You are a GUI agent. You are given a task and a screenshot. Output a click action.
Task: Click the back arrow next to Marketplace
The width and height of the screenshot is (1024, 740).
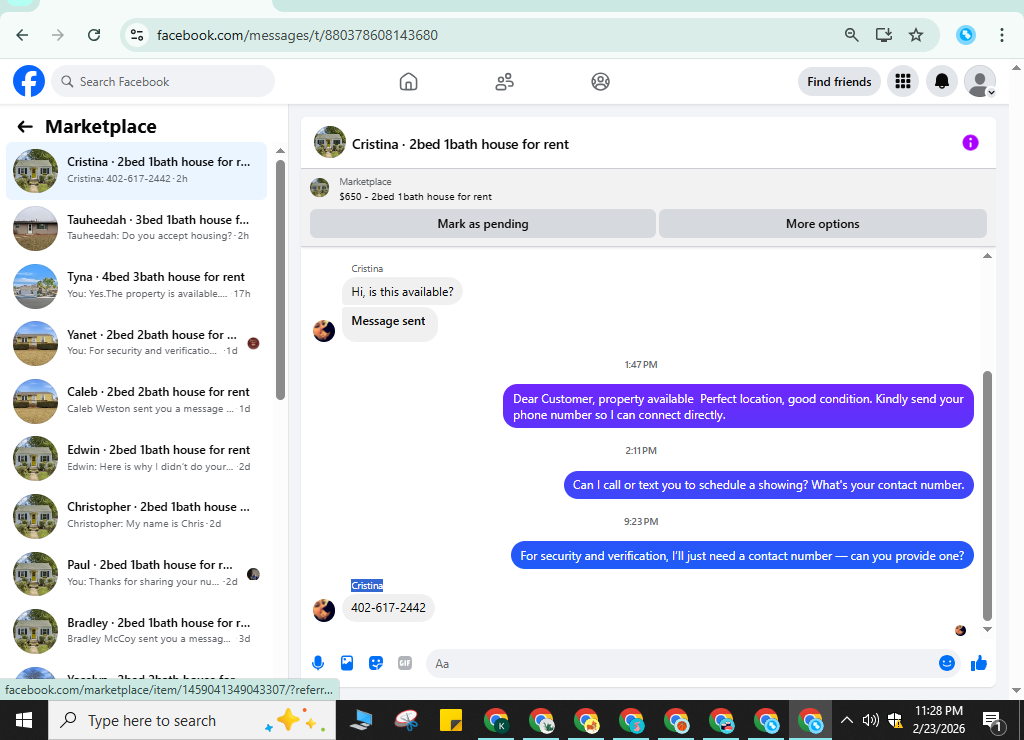coord(25,127)
